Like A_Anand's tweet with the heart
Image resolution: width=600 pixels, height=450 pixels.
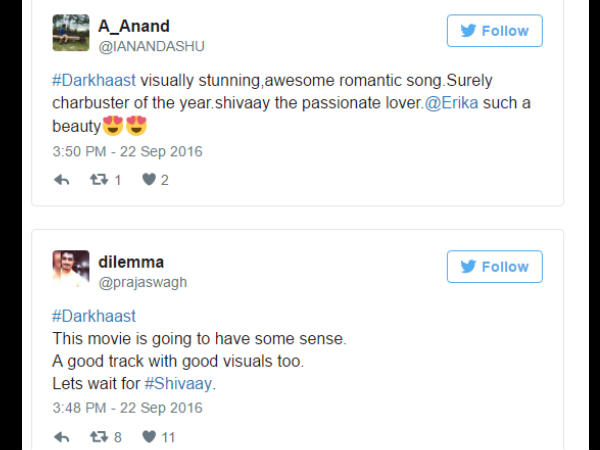(x=148, y=180)
